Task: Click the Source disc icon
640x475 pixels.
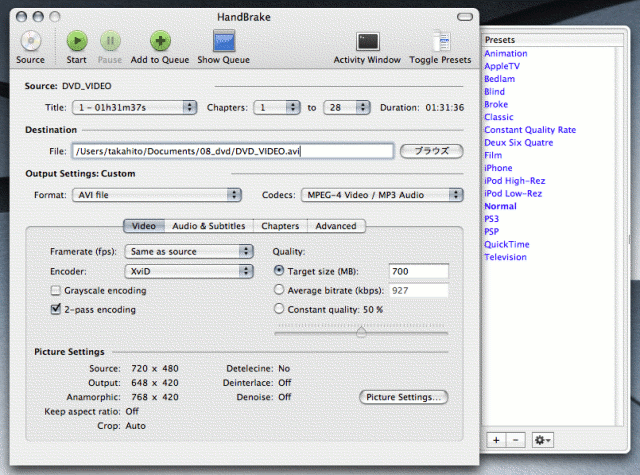Action: [x=30, y=41]
